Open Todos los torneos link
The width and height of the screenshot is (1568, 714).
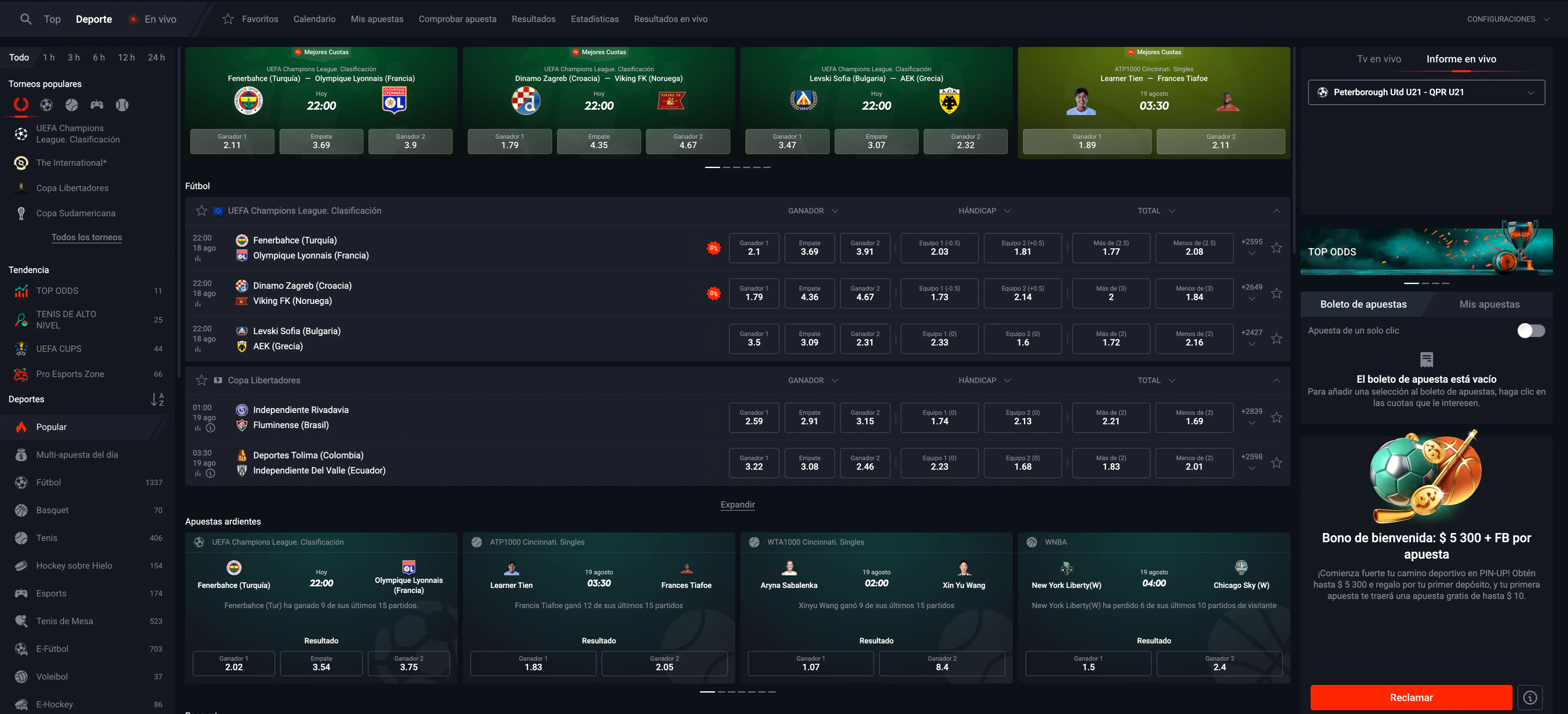(x=86, y=237)
